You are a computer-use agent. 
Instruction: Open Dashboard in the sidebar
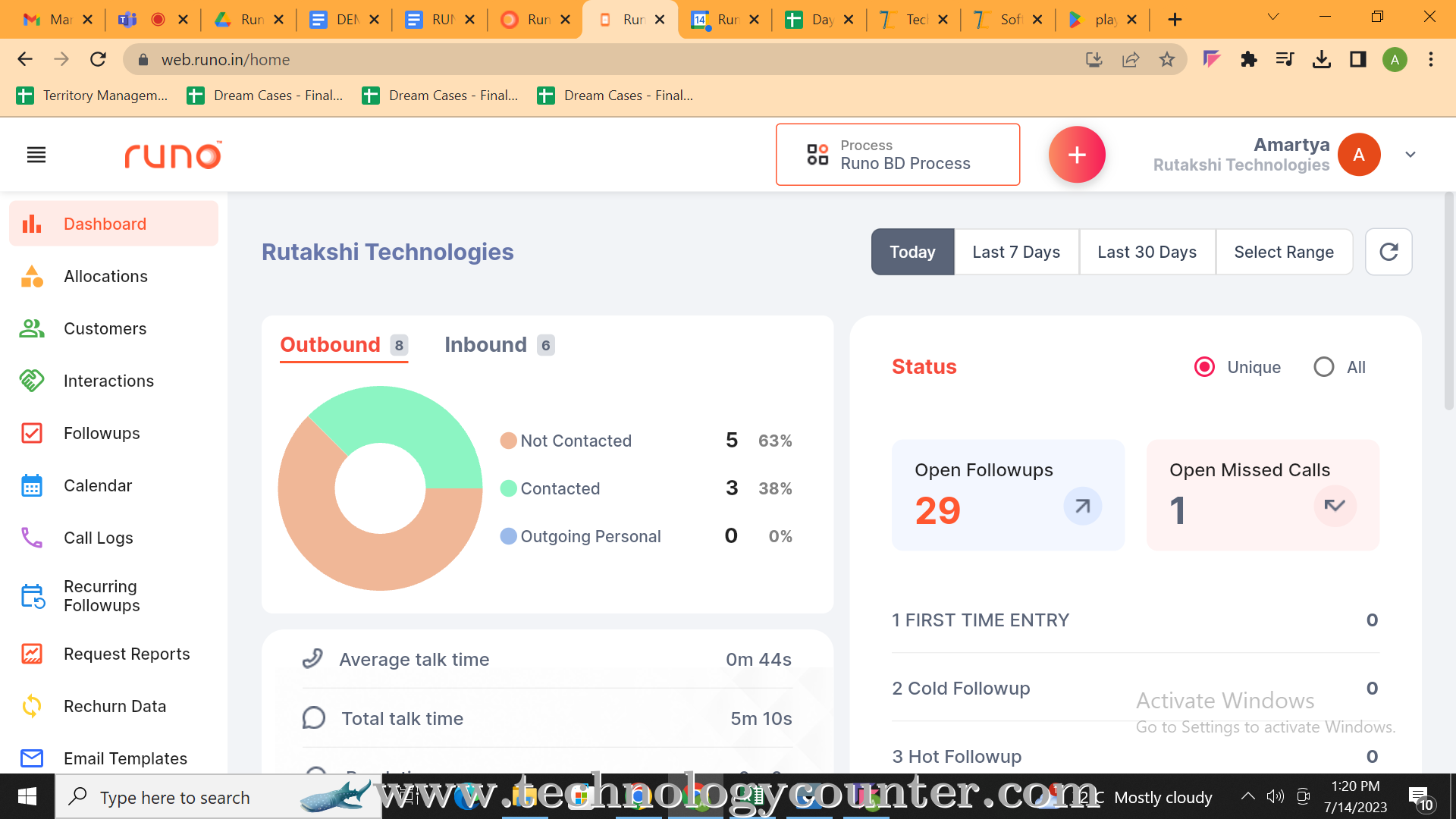pos(114,224)
